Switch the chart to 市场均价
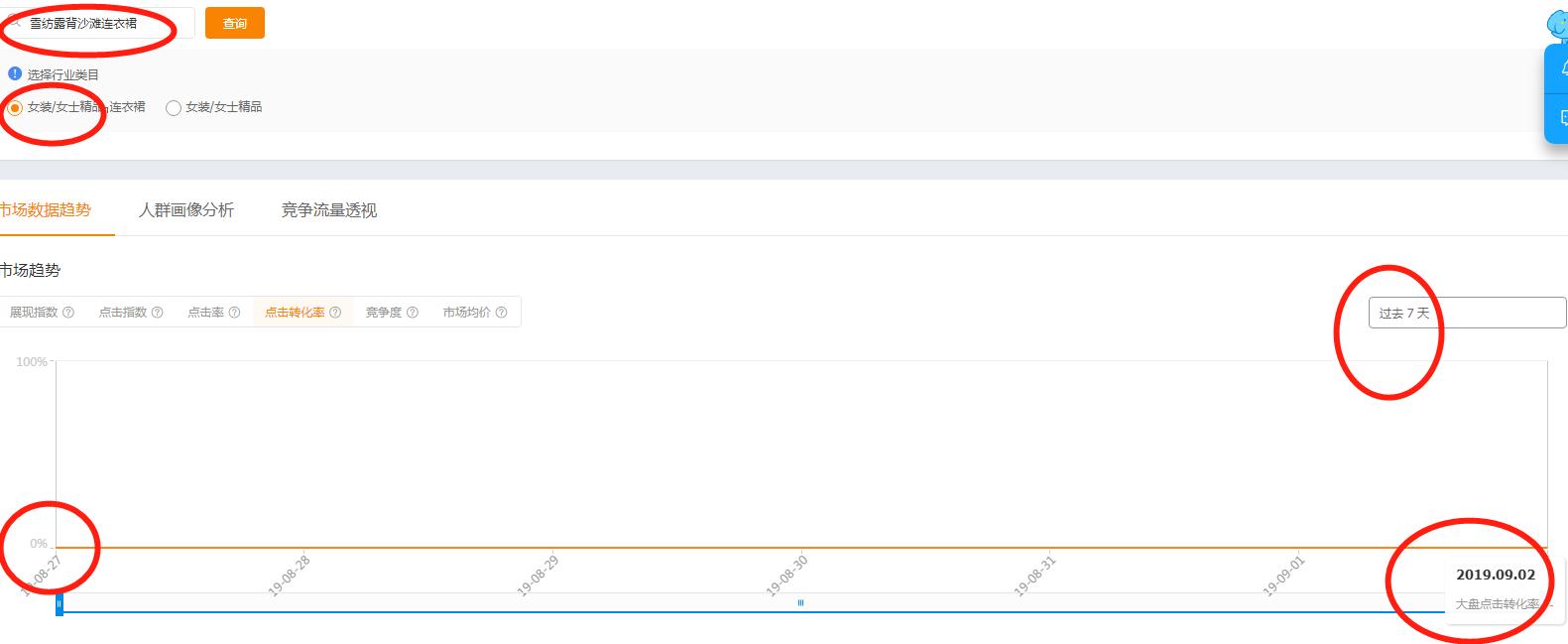This screenshot has height=644, width=1568. tap(467, 313)
